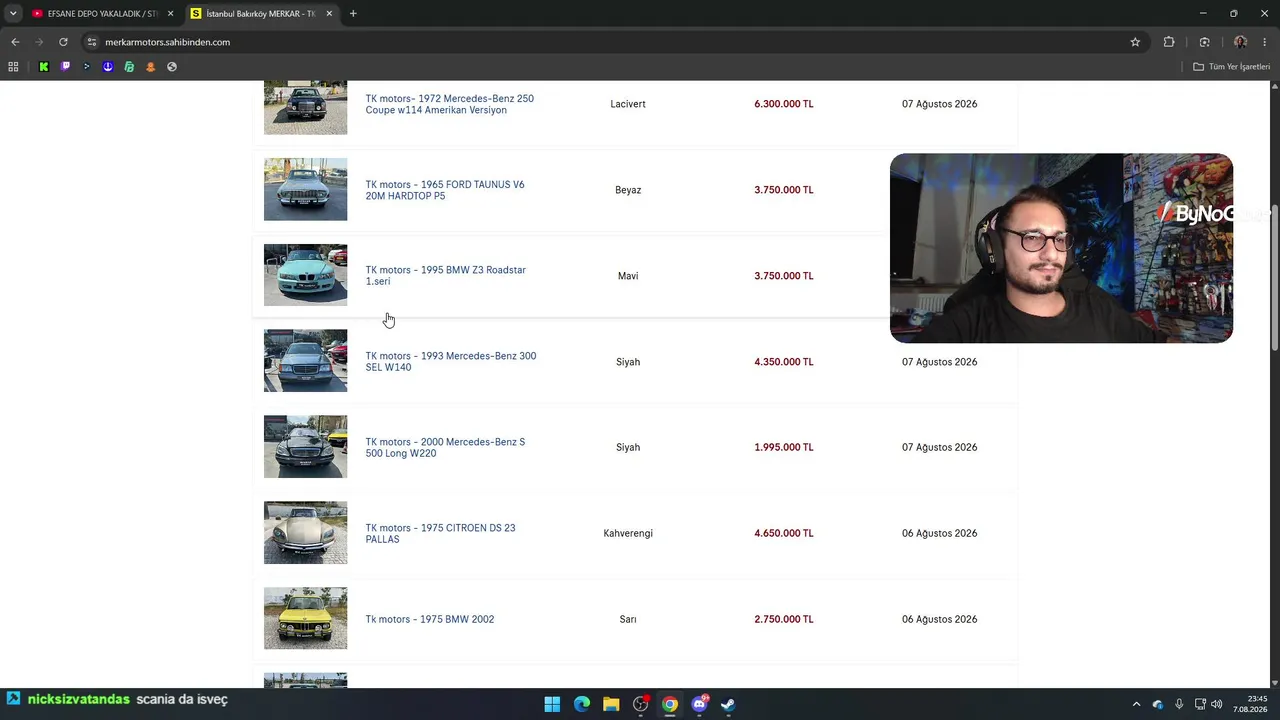Click the page's vertical scrollbar thumb
1280x720 pixels.
(x=1275, y=279)
